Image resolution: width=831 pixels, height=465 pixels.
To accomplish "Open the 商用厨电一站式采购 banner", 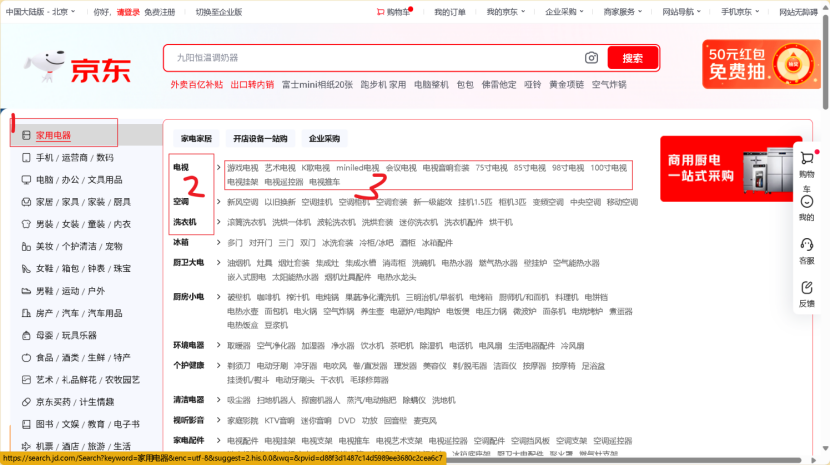I will 731,169.
